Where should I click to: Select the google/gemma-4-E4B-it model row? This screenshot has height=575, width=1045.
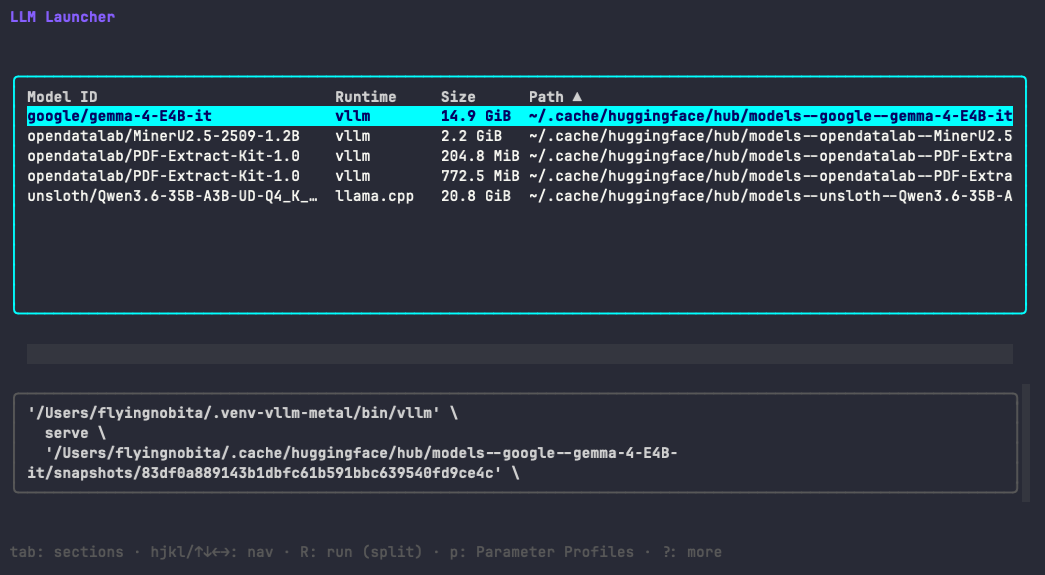click(520, 116)
